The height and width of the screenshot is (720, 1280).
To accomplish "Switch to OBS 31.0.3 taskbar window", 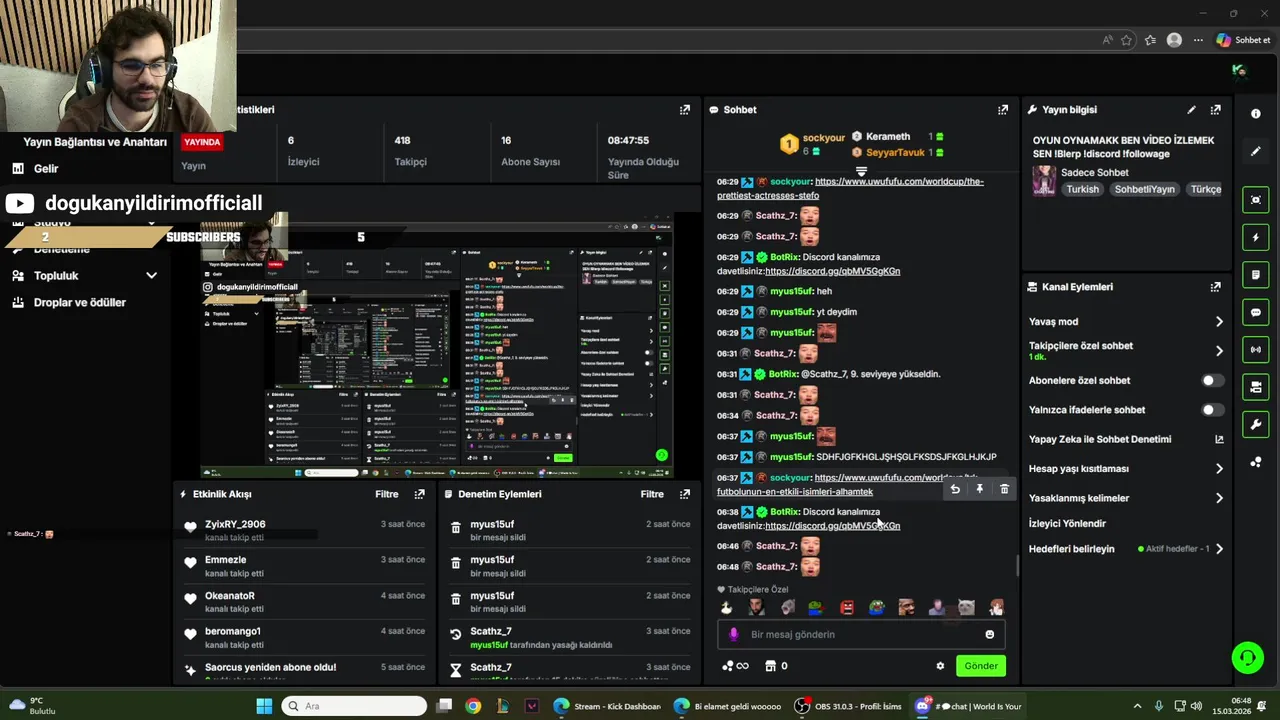I will coord(848,706).
